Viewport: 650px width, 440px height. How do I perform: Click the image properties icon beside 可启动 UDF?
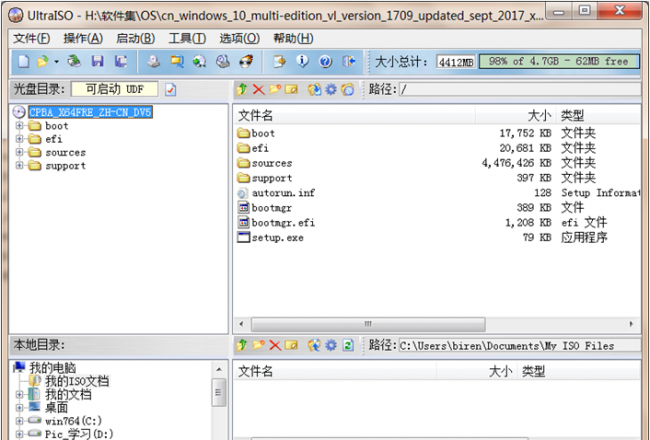point(171,89)
